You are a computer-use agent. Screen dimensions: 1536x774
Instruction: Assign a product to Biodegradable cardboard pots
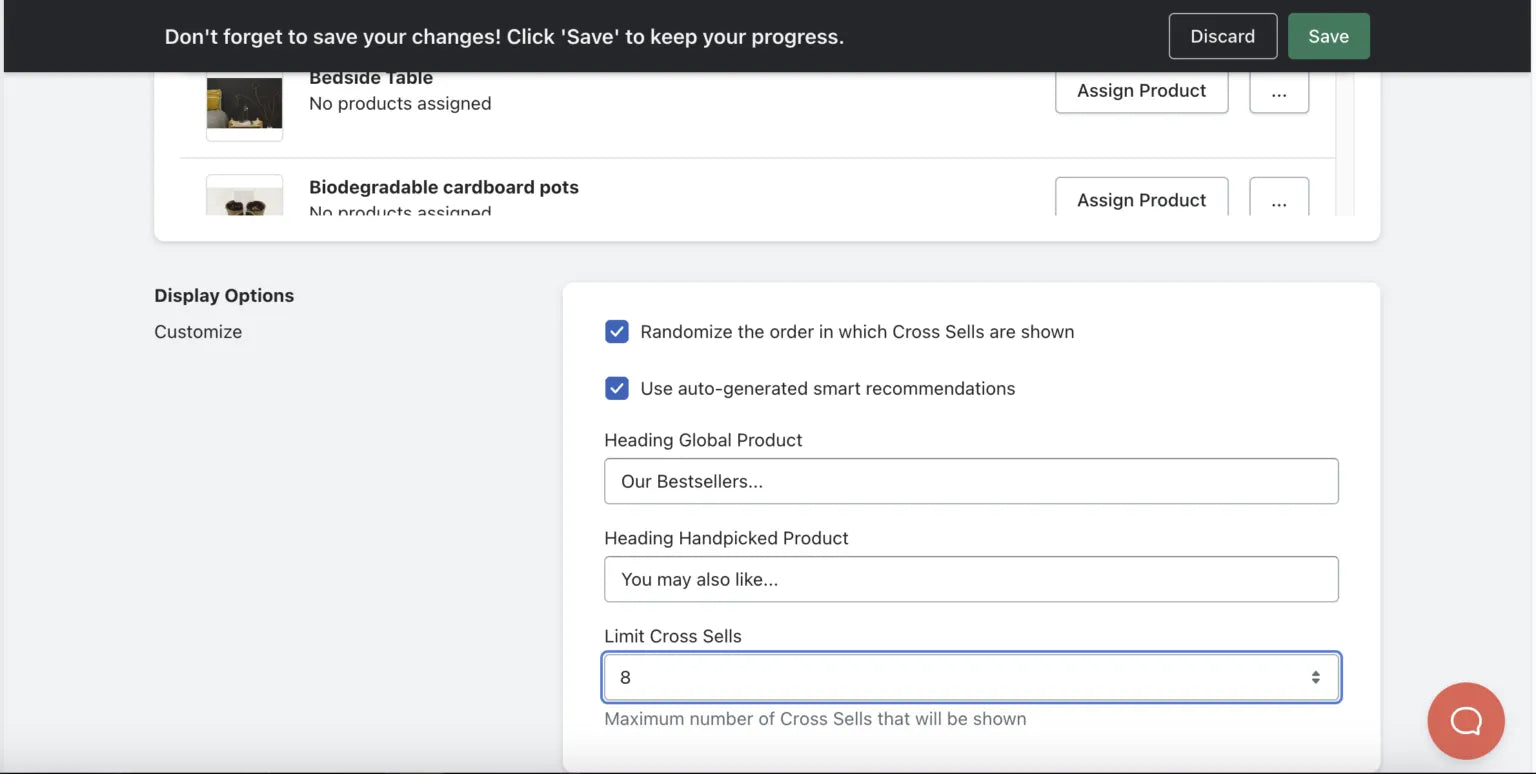[x=1141, y=199]
